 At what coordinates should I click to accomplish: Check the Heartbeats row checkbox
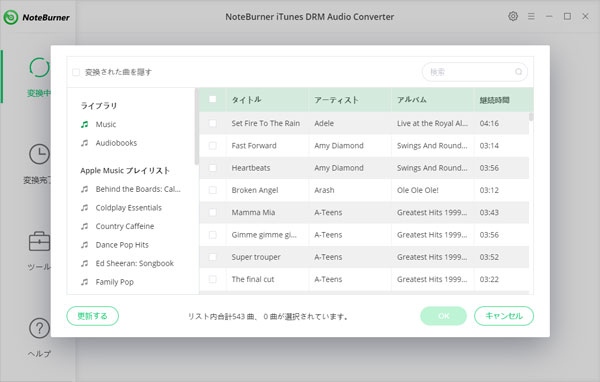212,168
